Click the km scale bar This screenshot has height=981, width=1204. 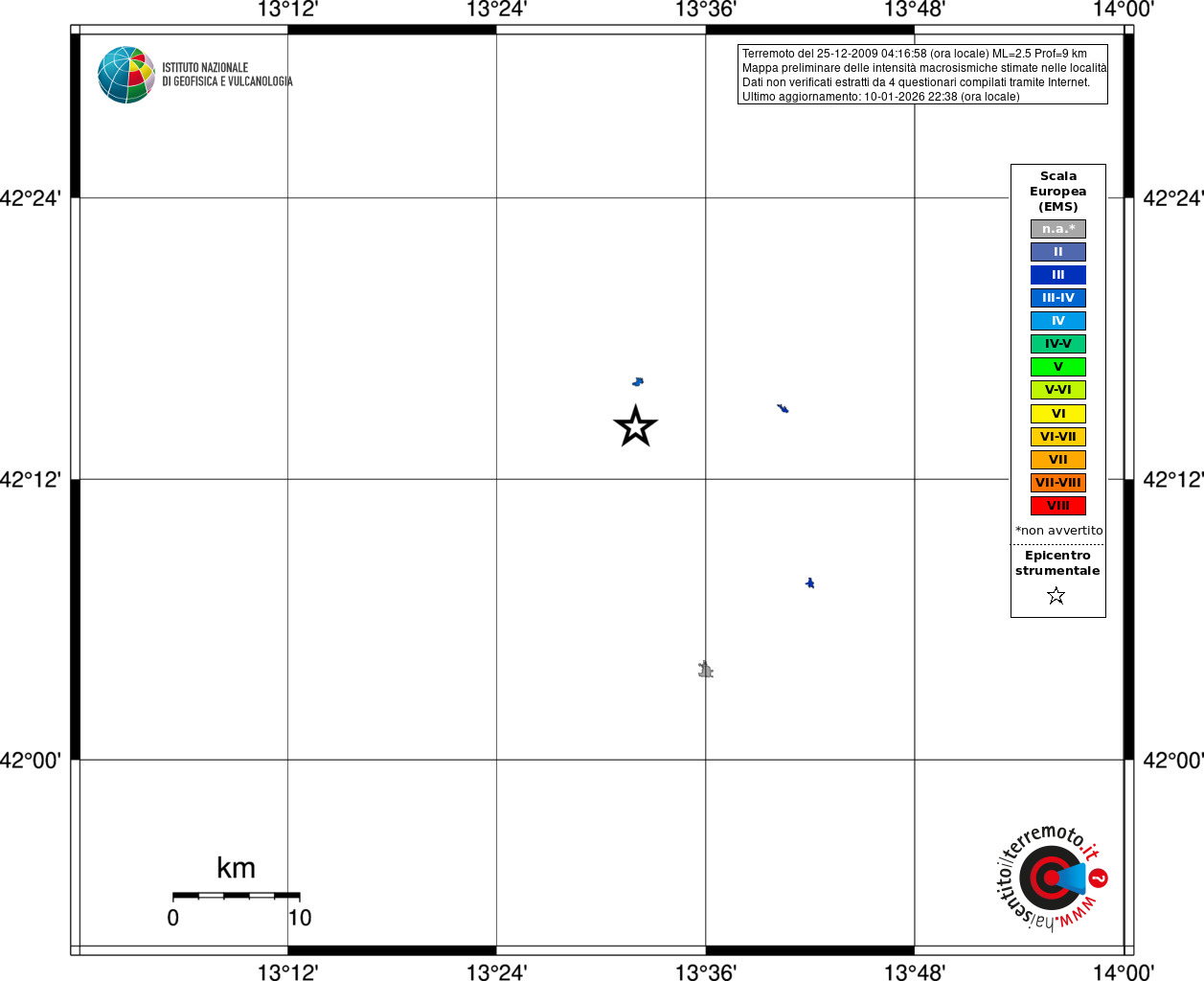237,896
